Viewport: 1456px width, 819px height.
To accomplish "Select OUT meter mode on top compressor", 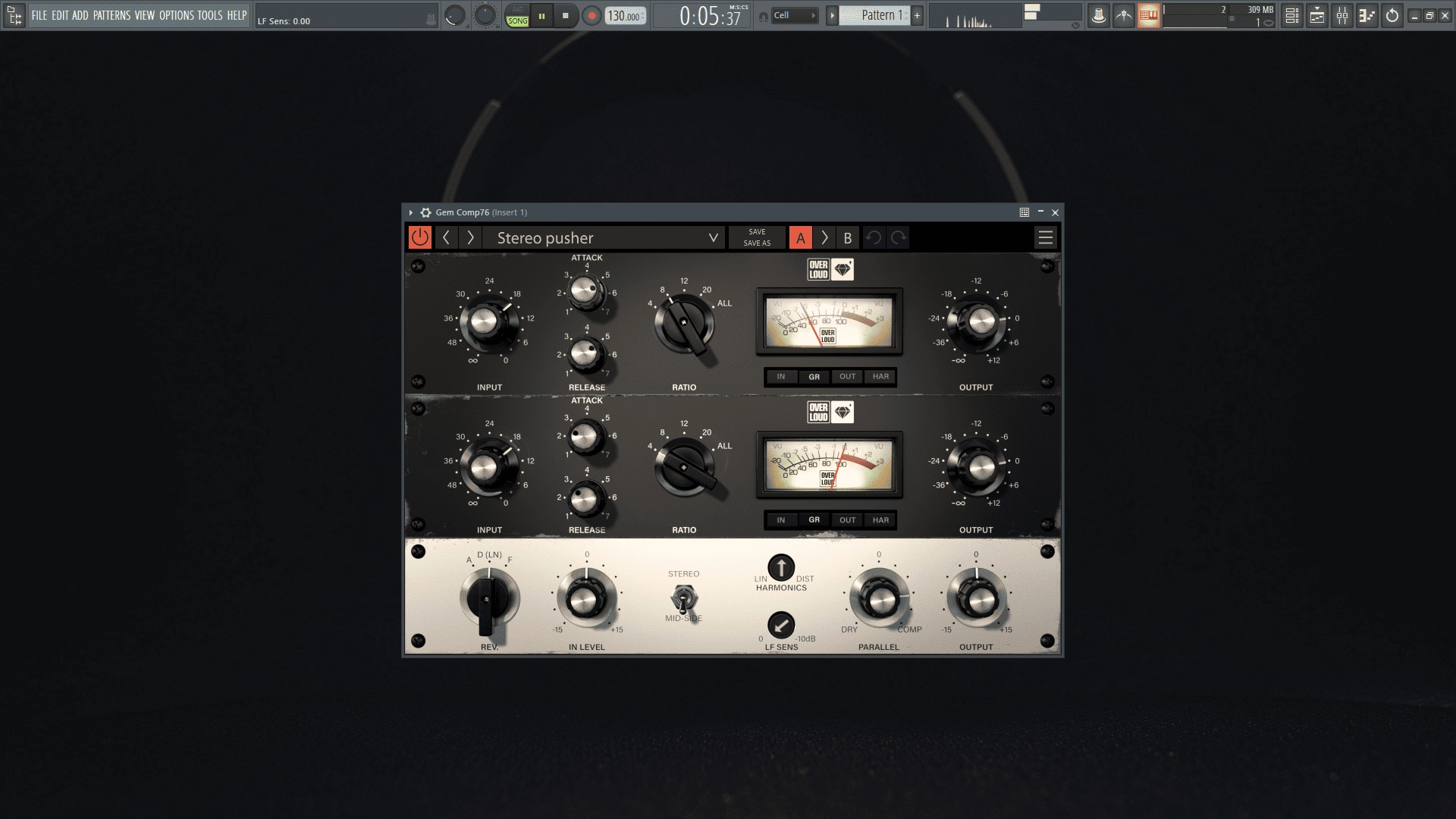I will [847, 377].
